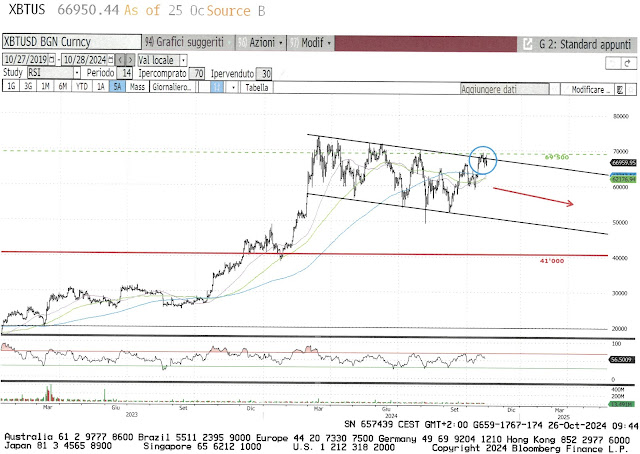Open end date calendar picker icon
This screenshot has width=640, height=454.
tap(111, 60)
